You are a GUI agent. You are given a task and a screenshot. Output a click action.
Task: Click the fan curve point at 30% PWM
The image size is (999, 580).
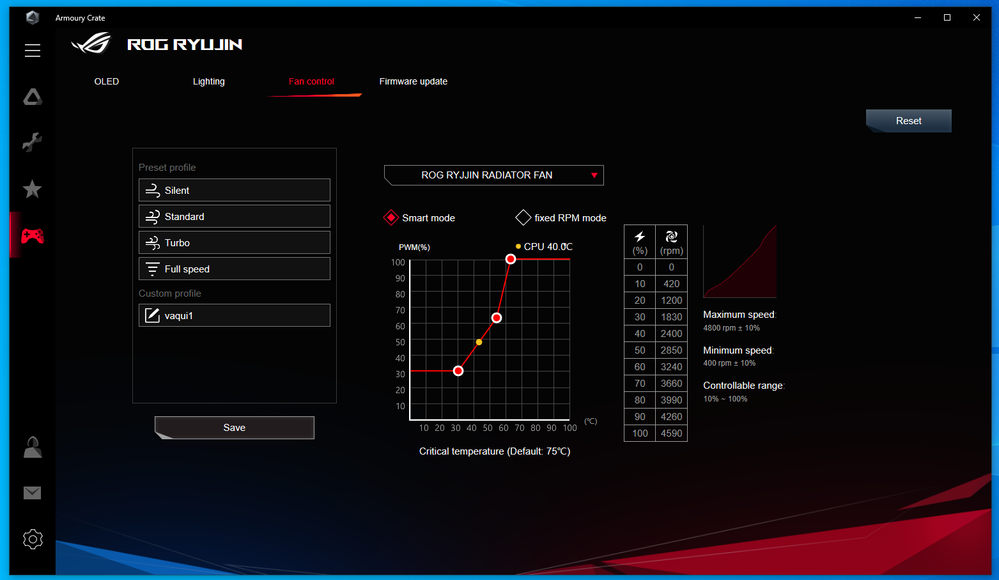[x=458, y=371]
